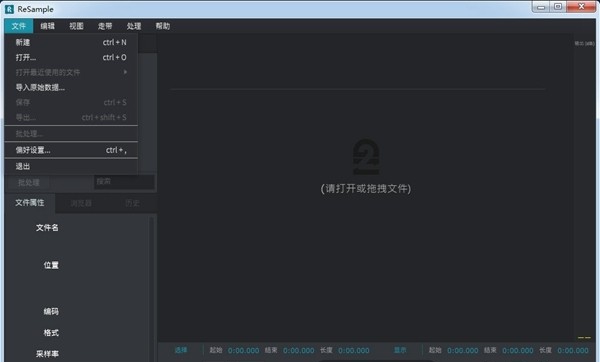Open the 走带 menu
Image resolution: width=600 pixels, height=362 pixels.
[x=105, y=26]
